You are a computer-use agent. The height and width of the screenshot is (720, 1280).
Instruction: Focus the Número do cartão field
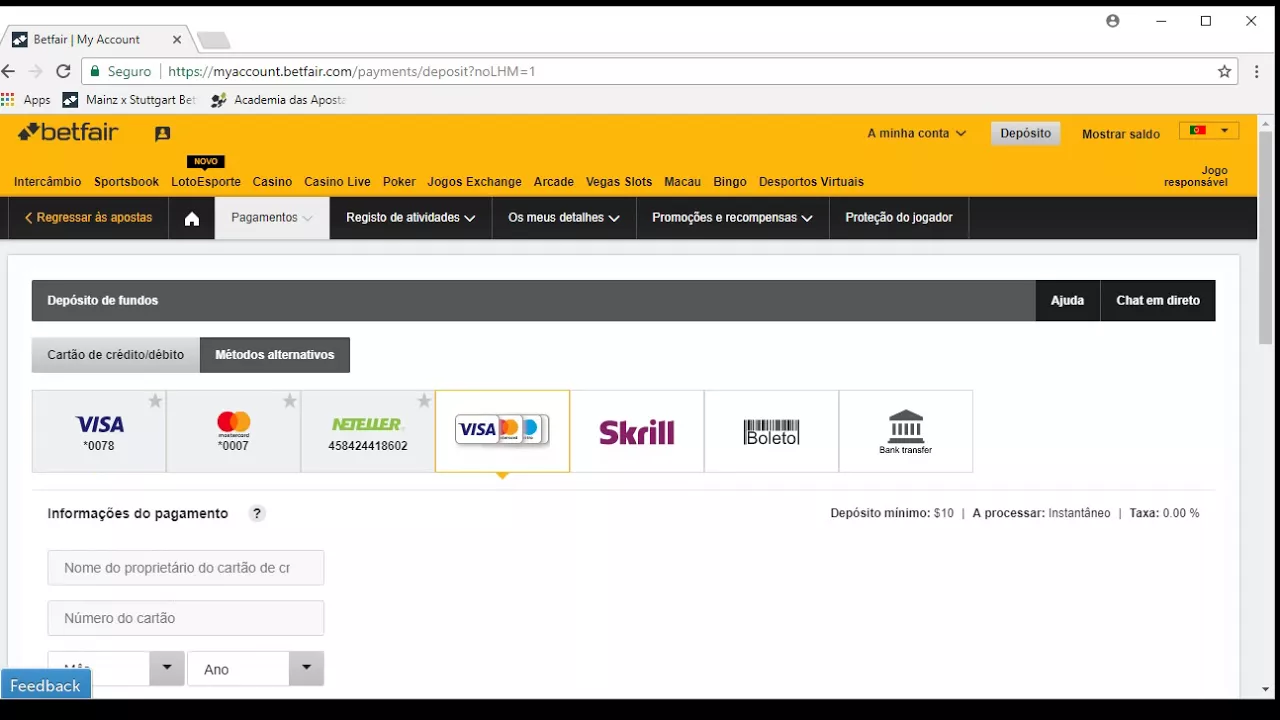point(186,618)
